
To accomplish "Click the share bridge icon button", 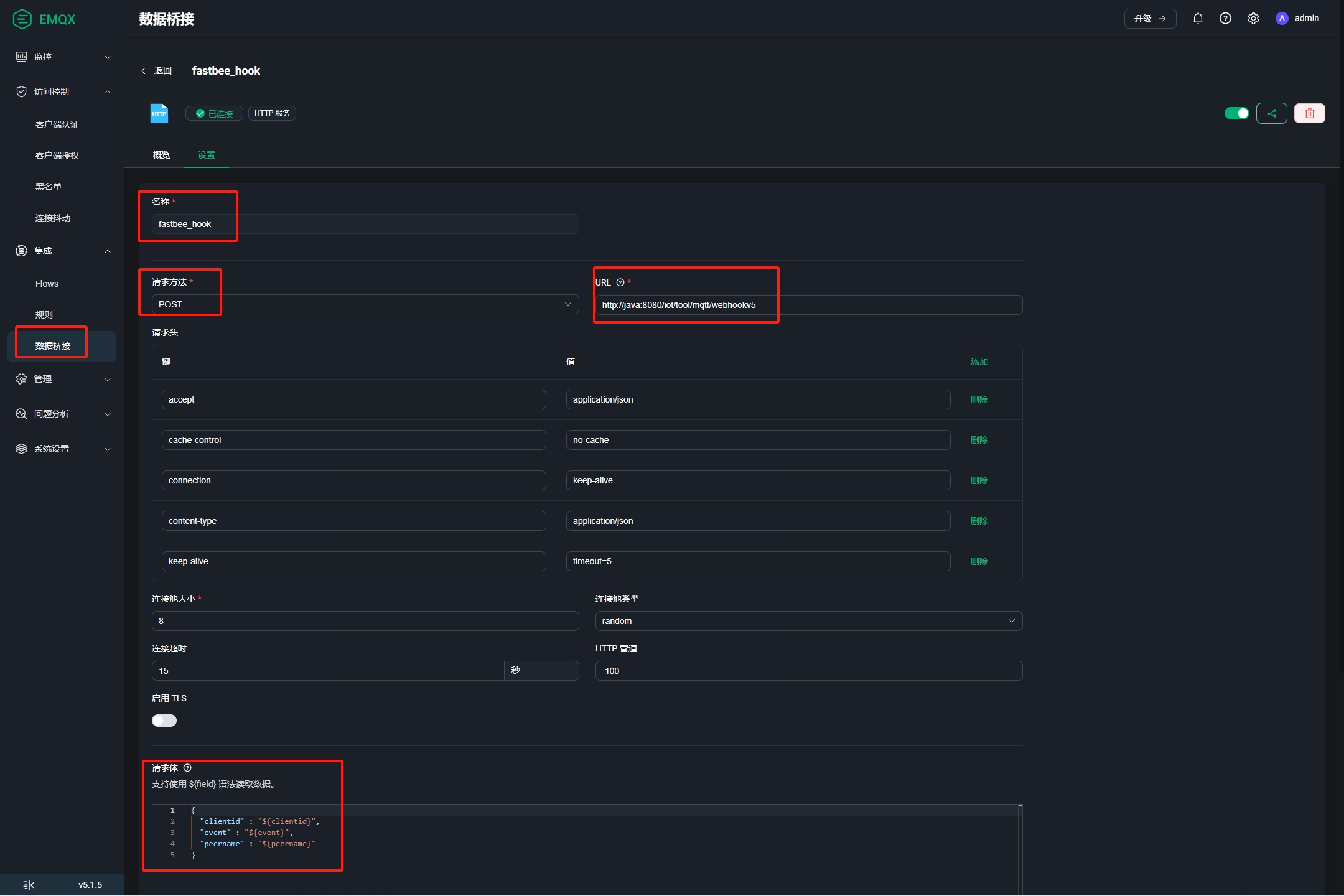I will (1271, 113).
